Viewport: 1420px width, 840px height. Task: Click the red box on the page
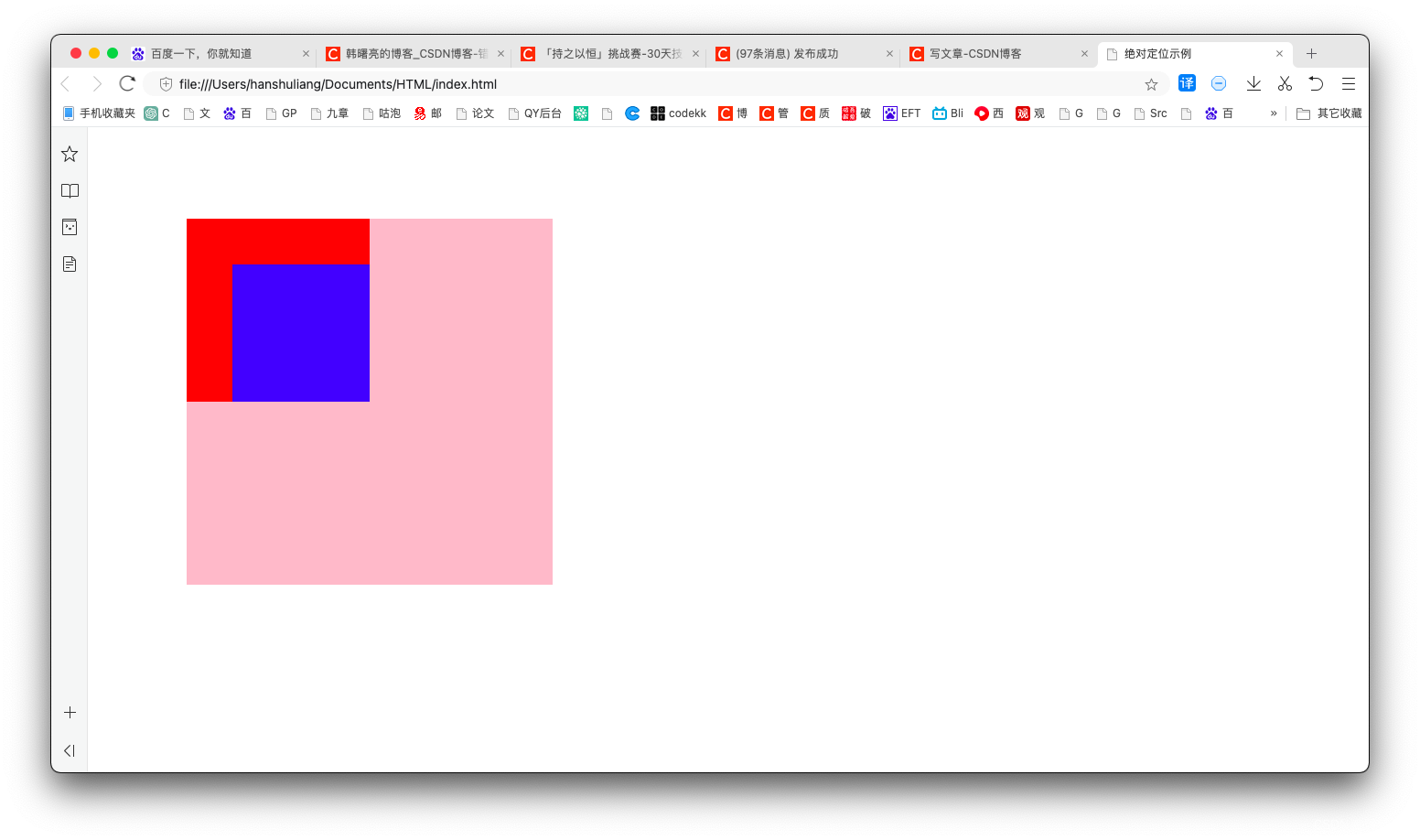[x=278, y=242]
